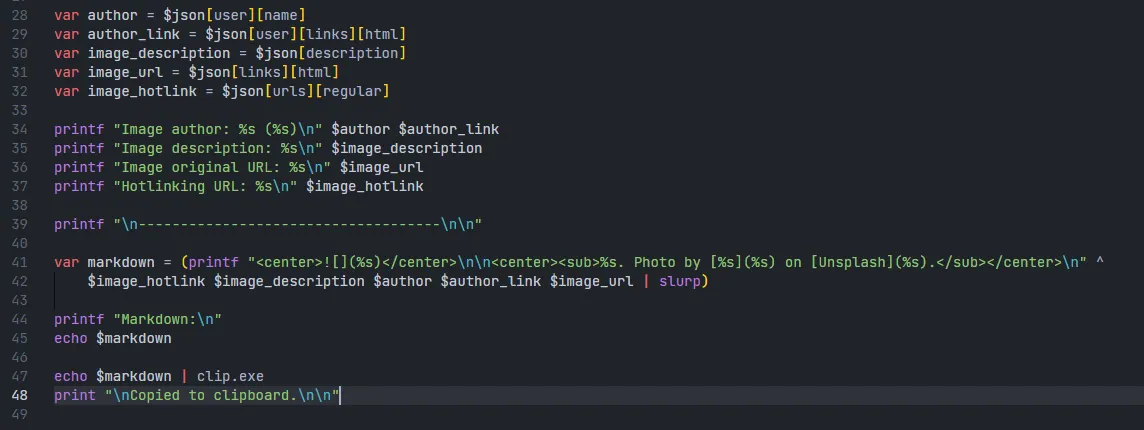This screenshot has width=1144, height=430.
Task: Click the <center>![](%s)</center> text on line 41
Action: pyautogui.click(x=357, y=262)
